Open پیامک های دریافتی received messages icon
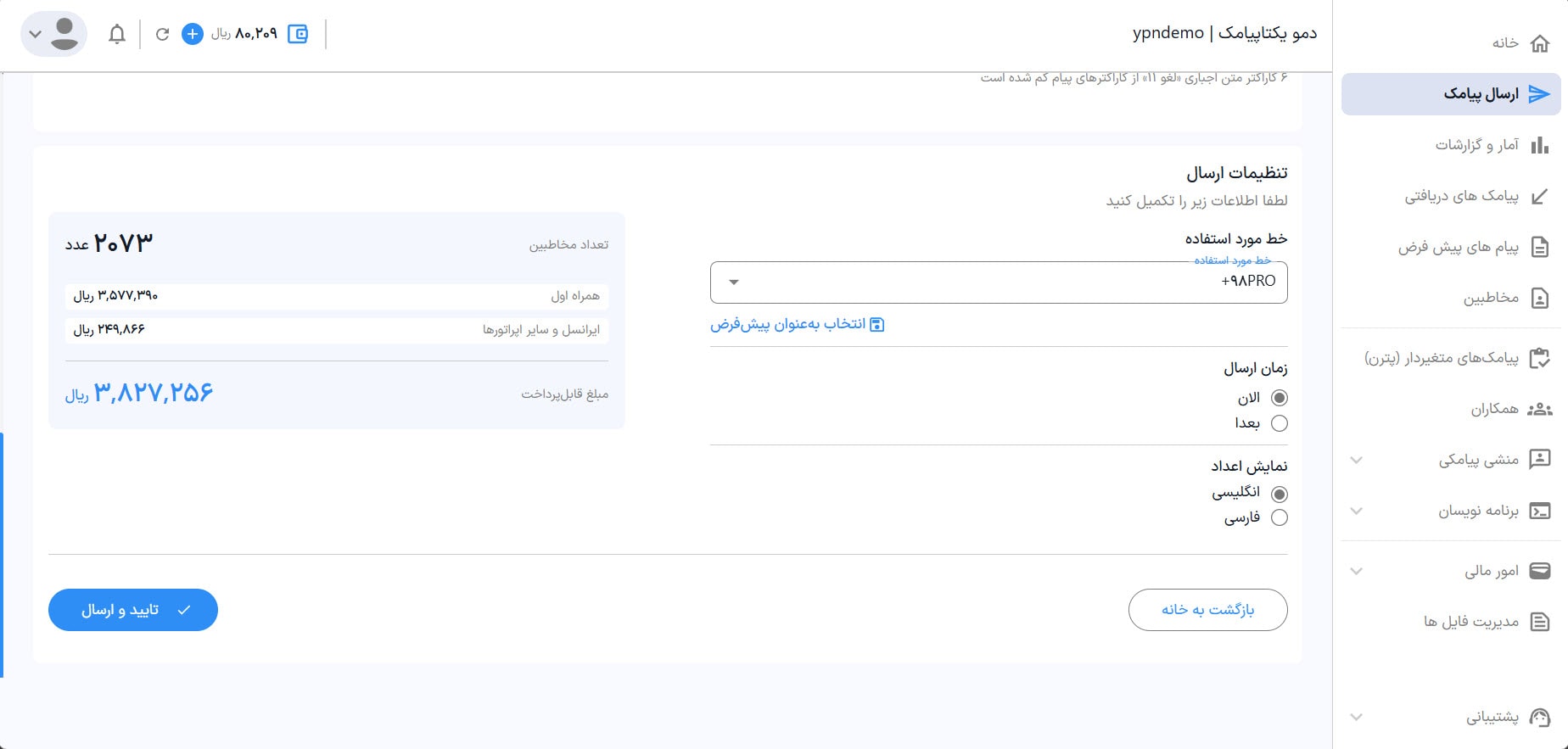Image resolution: width=1568 pixels, height=749 pixels. [1539, 197]
